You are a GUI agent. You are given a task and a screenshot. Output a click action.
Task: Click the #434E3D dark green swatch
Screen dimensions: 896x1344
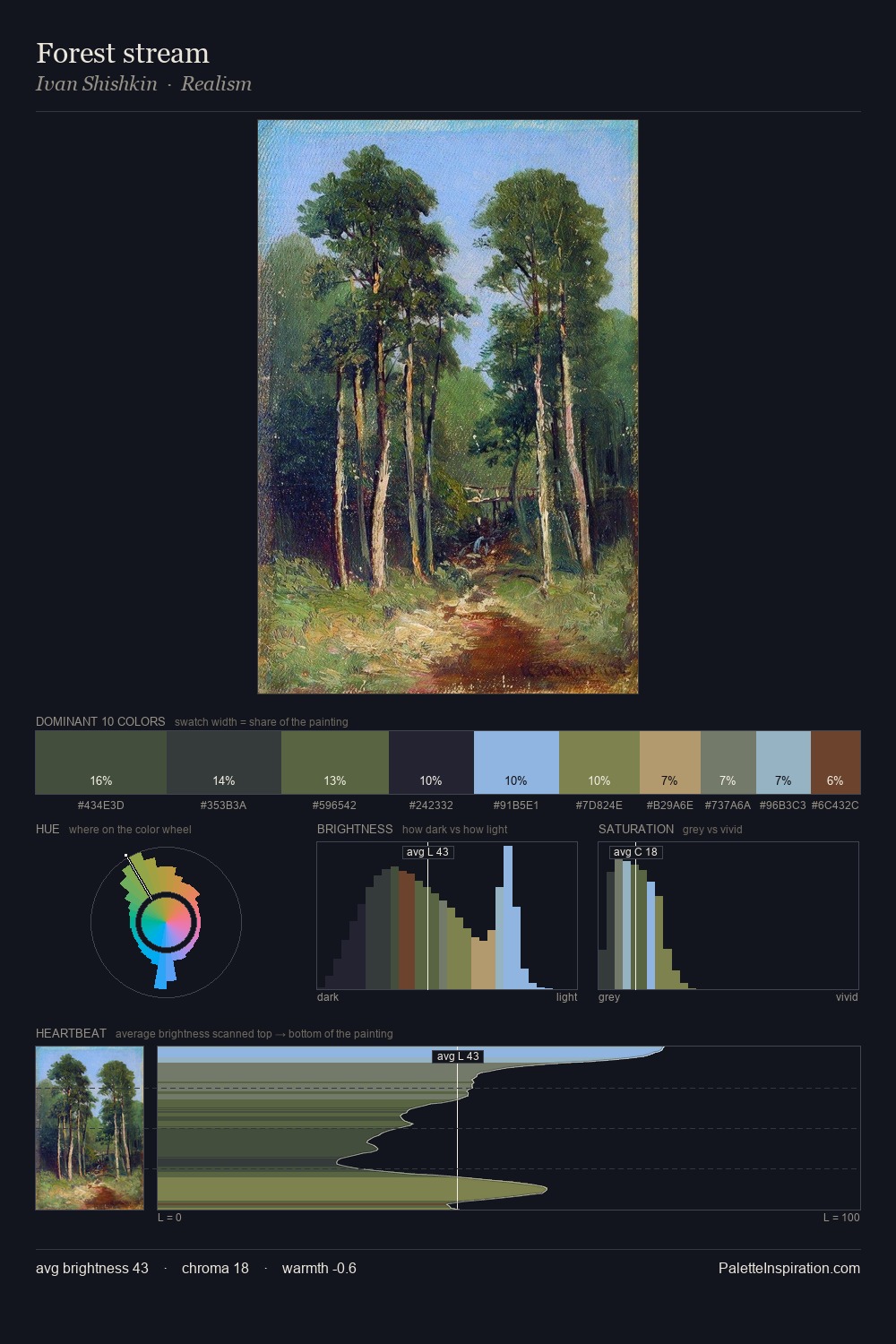tap(101, 762)
